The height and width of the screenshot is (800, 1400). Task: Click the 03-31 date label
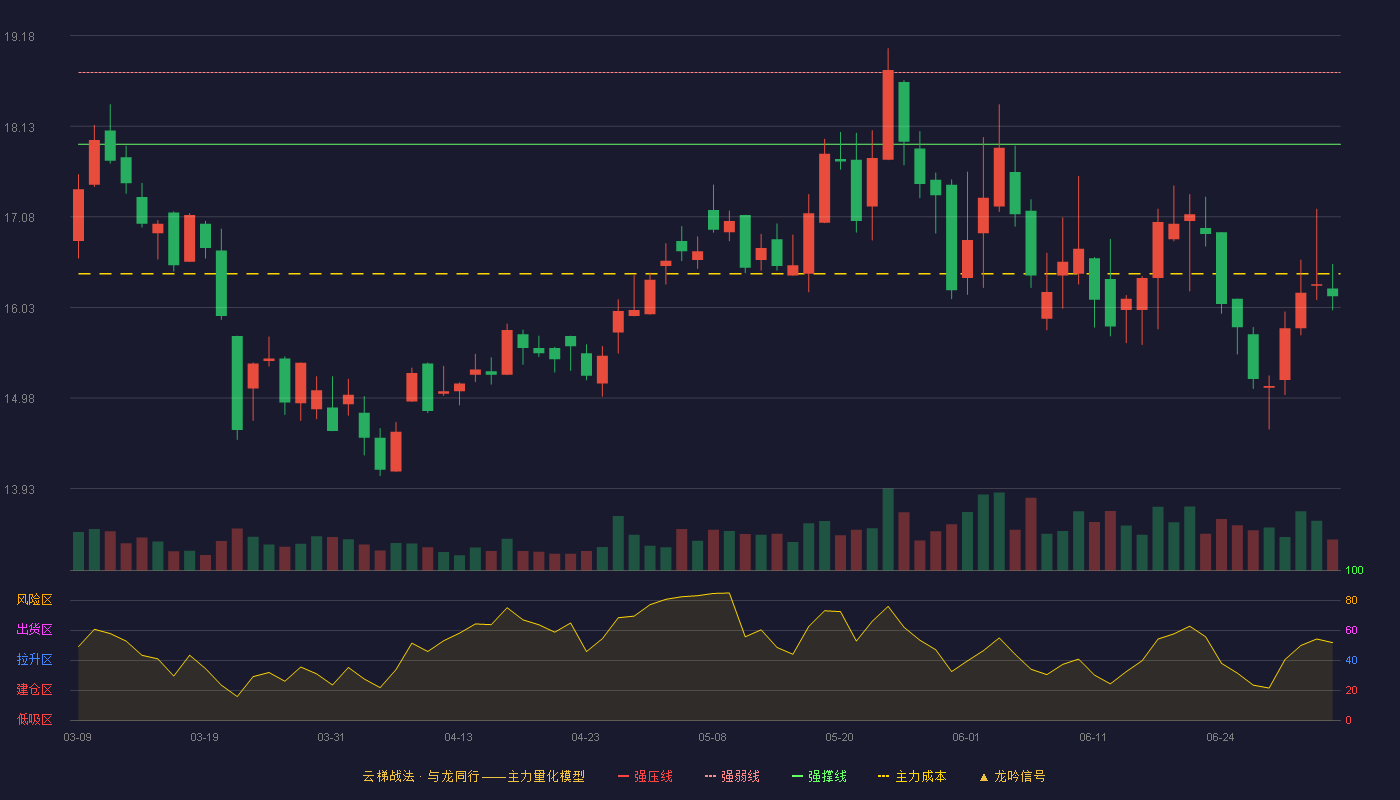click(331, 737)
